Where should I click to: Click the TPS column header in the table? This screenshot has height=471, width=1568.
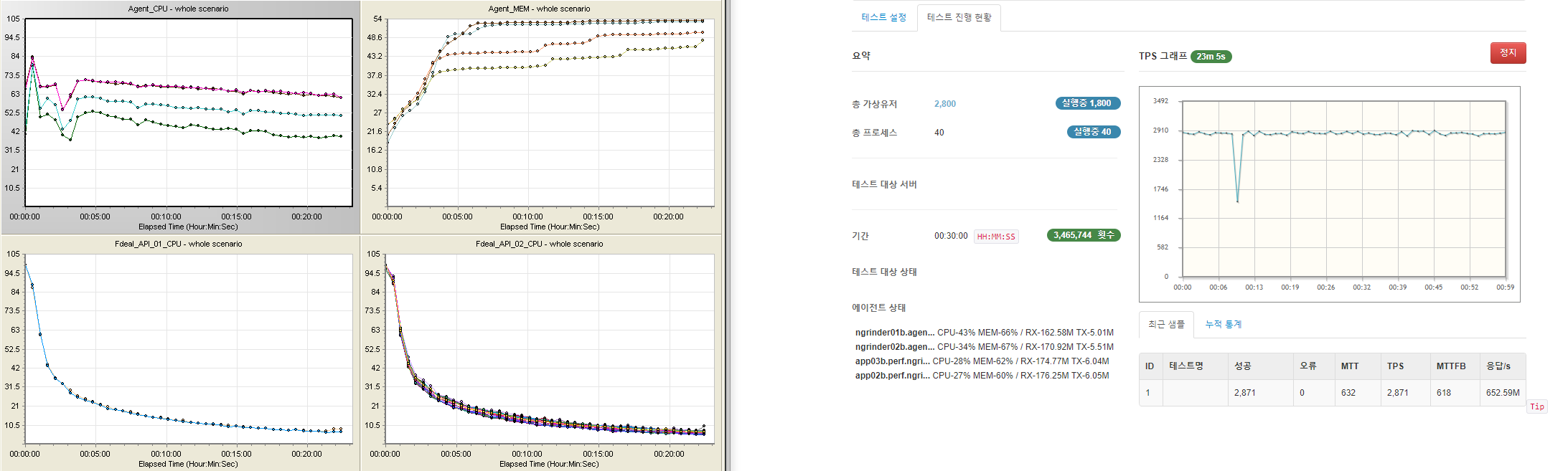pyautogui.click(x=1395, y=366)
